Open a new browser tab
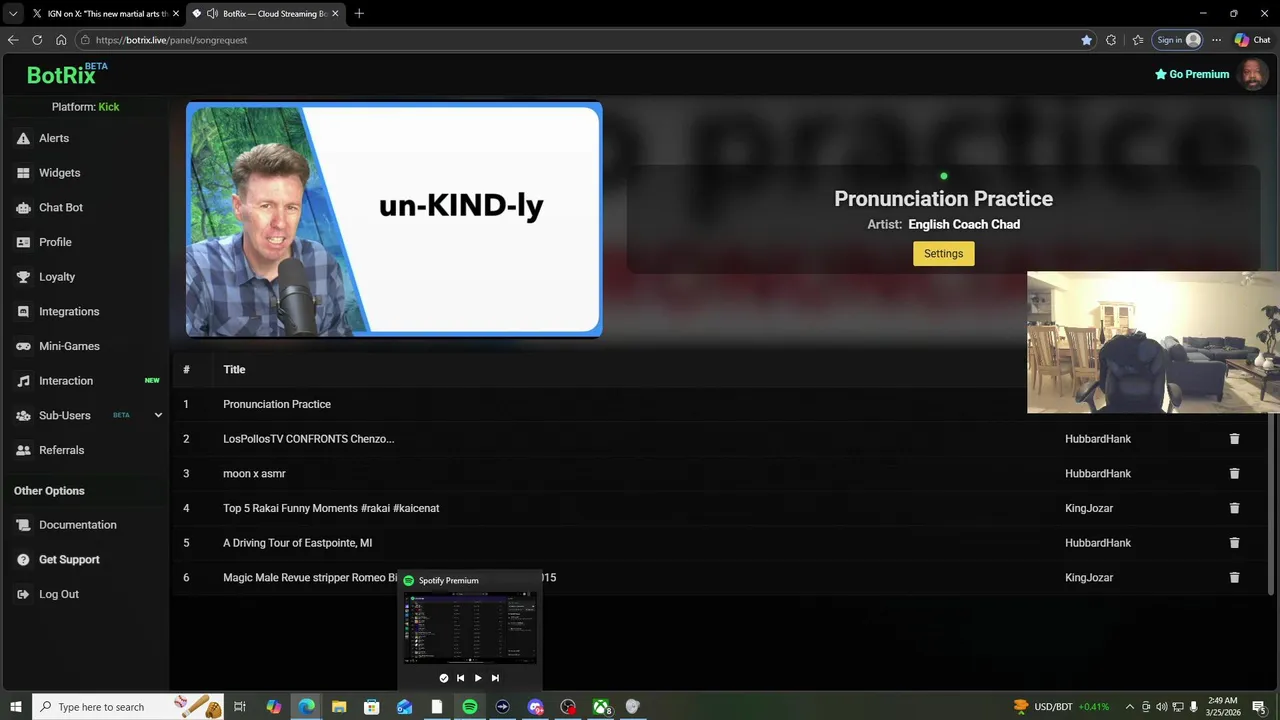This screenshot has height=720, width=1280. tap(359, 13)
